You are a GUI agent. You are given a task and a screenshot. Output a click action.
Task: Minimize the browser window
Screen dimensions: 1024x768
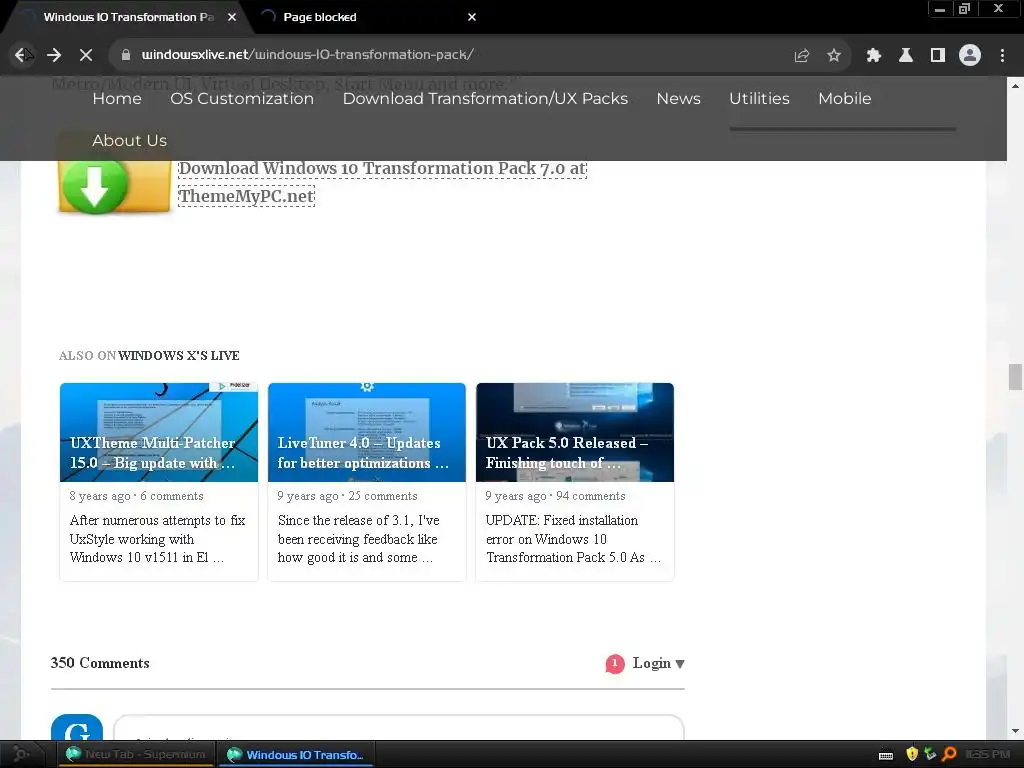point(940,9)
